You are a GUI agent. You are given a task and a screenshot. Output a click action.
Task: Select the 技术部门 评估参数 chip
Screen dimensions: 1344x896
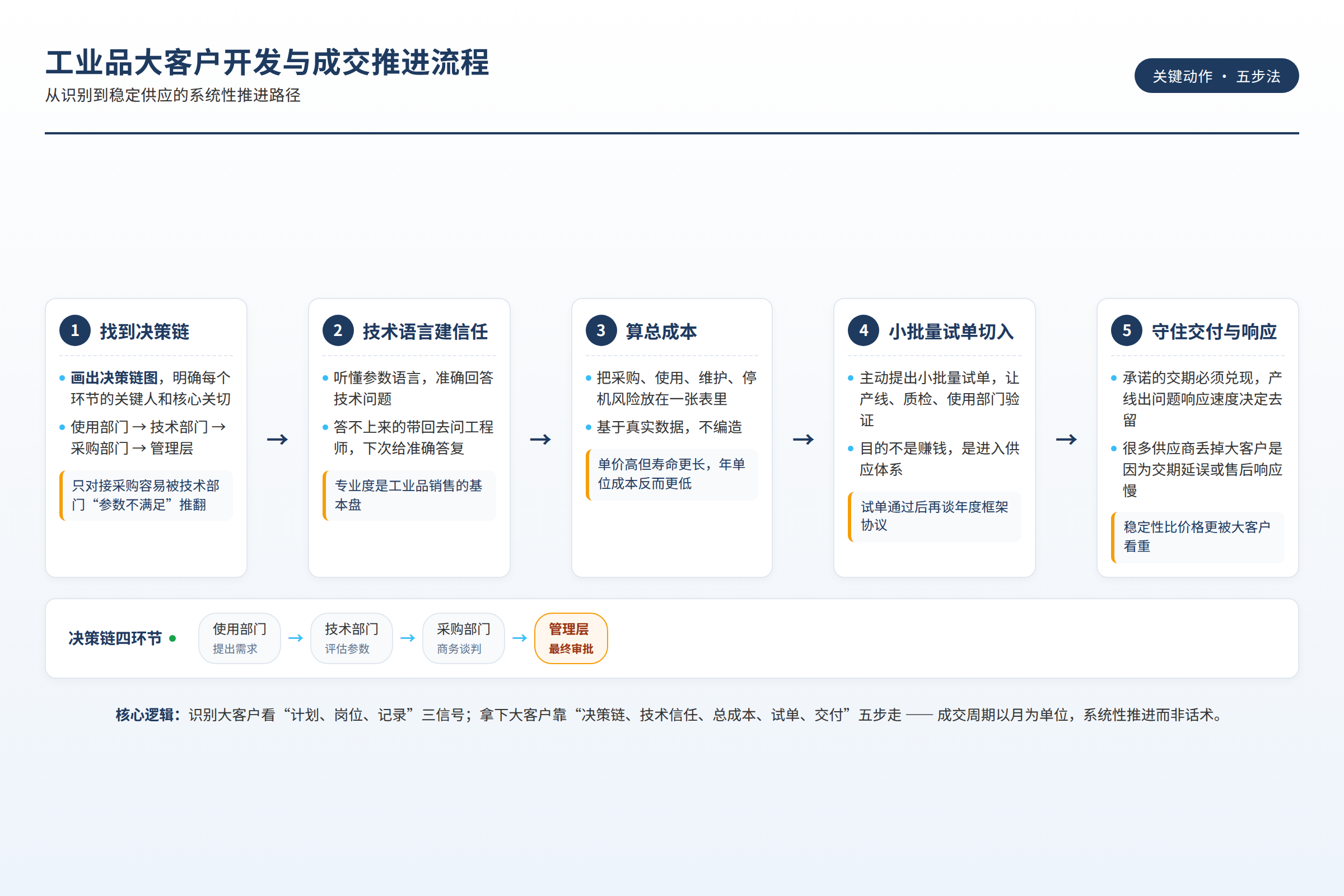pos(352,638)
